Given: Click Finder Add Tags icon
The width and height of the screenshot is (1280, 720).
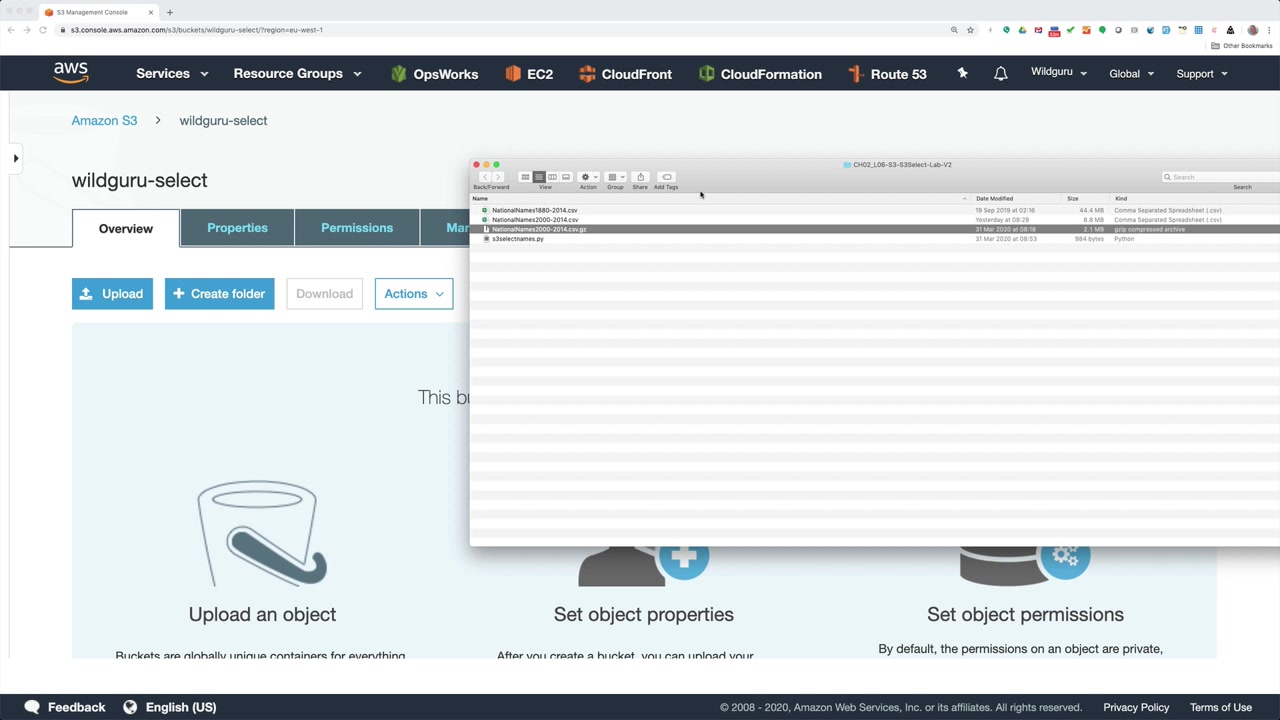Looking at the screenshot, I should click(667, 177).
